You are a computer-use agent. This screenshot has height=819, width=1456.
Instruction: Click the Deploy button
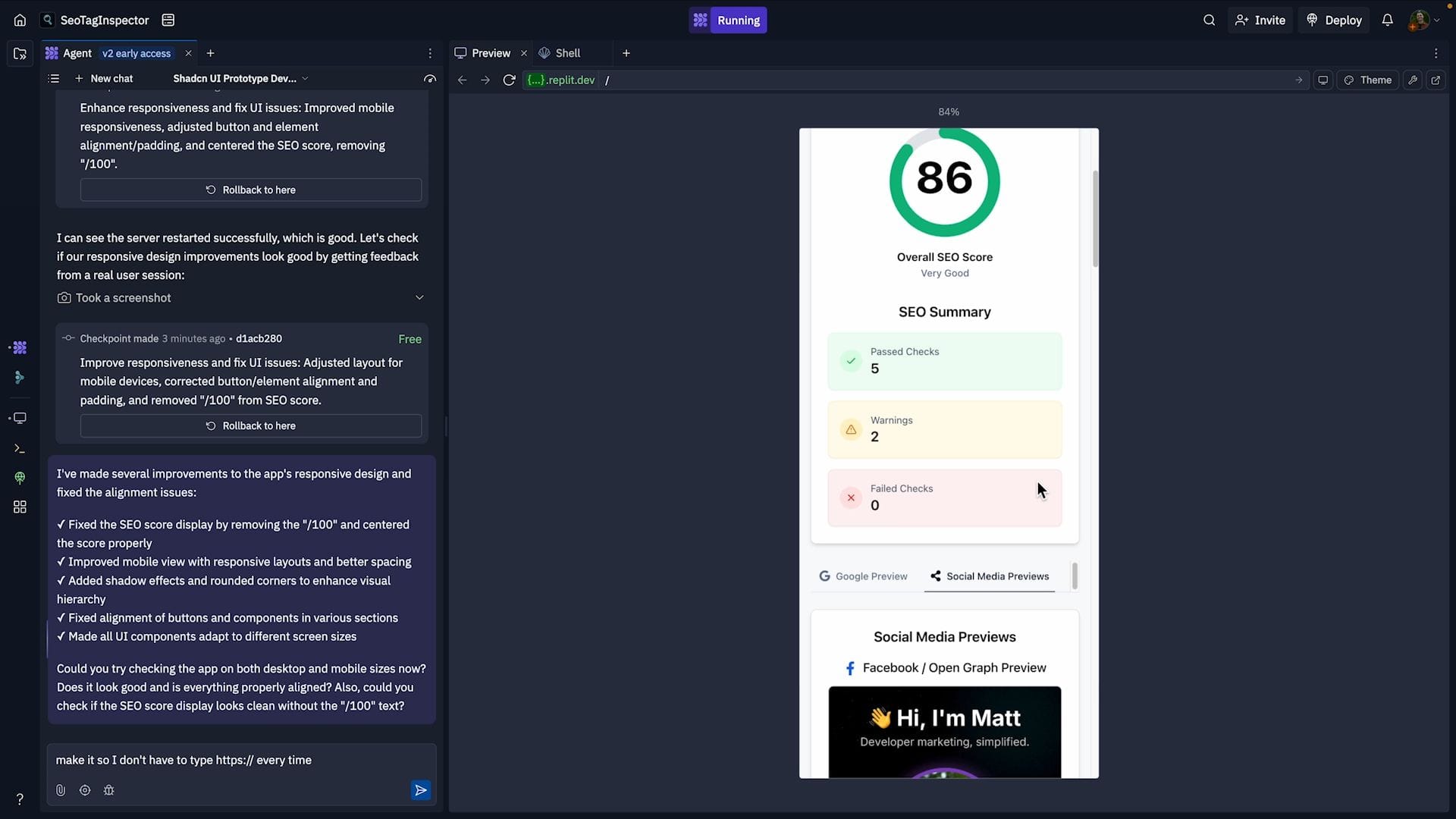[x=1335, y=20]
